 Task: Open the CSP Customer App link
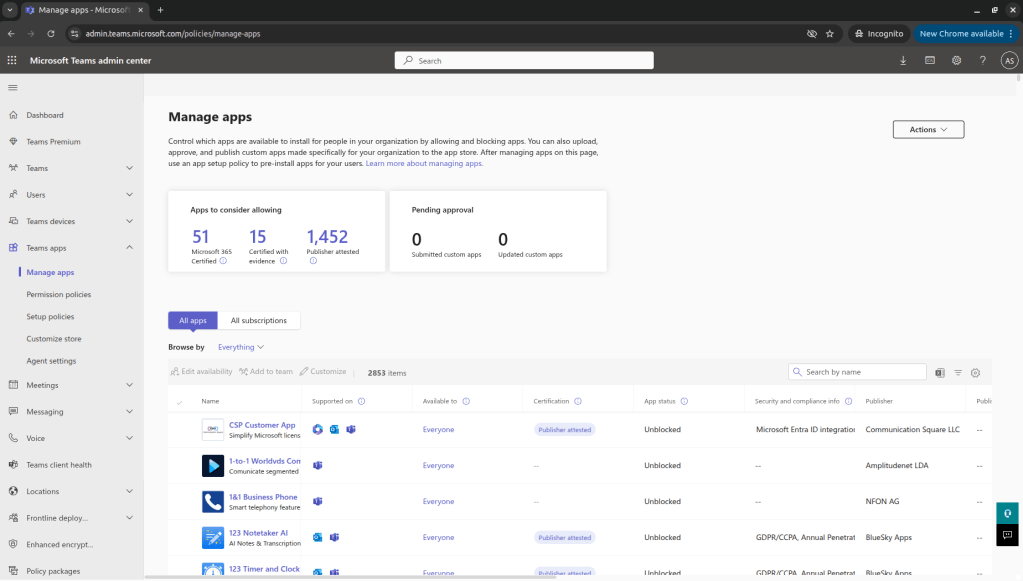[262, 425]
